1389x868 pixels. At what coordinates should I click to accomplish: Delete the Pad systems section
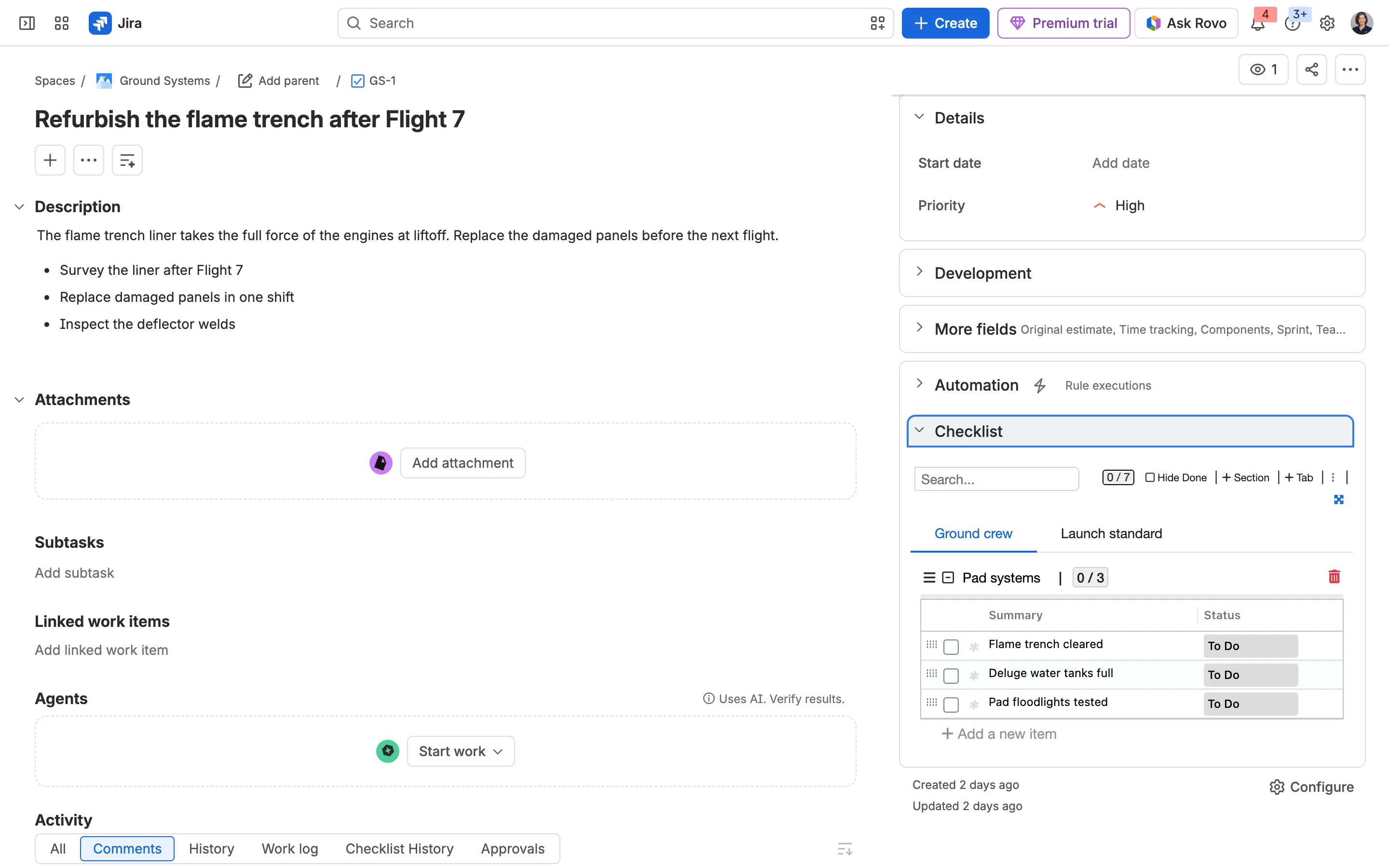tap(1334, 577)
